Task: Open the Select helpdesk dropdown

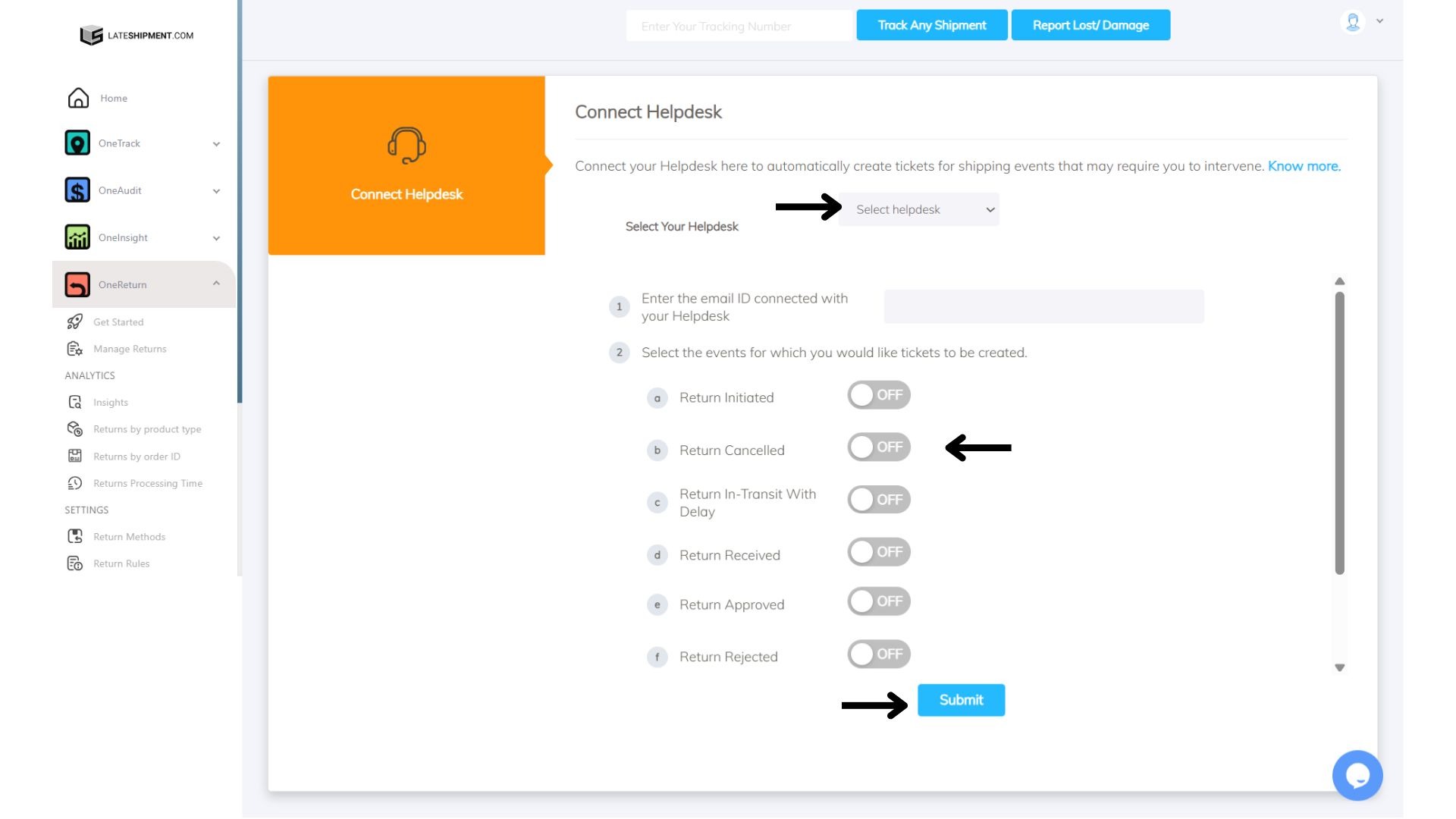Action: (918, 209)
